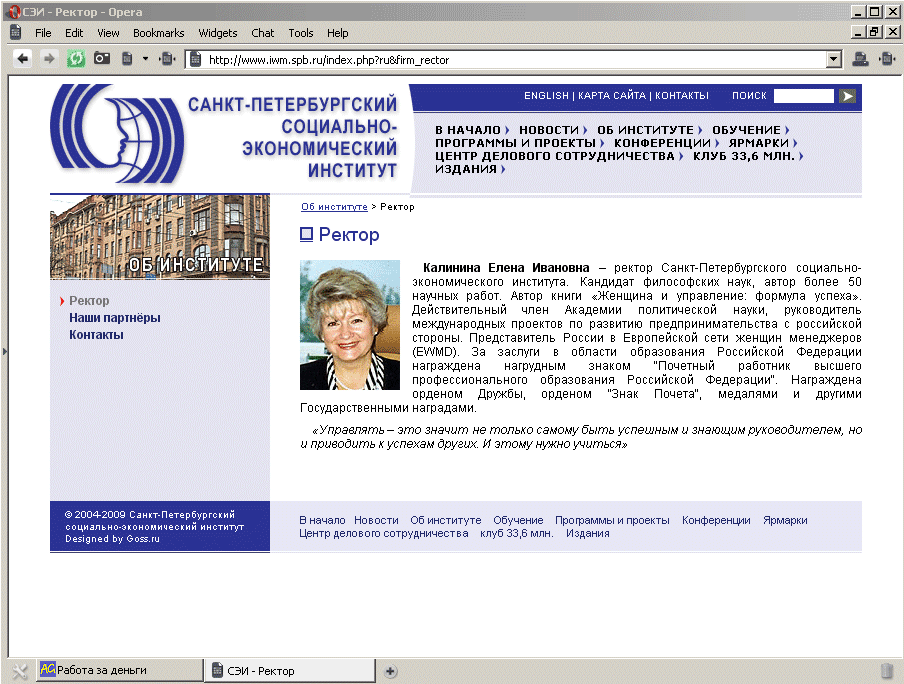Viewport: 904px width, 684px height.
Task: Click the Об институте breadcrumb link
Action: click(334, 206)
